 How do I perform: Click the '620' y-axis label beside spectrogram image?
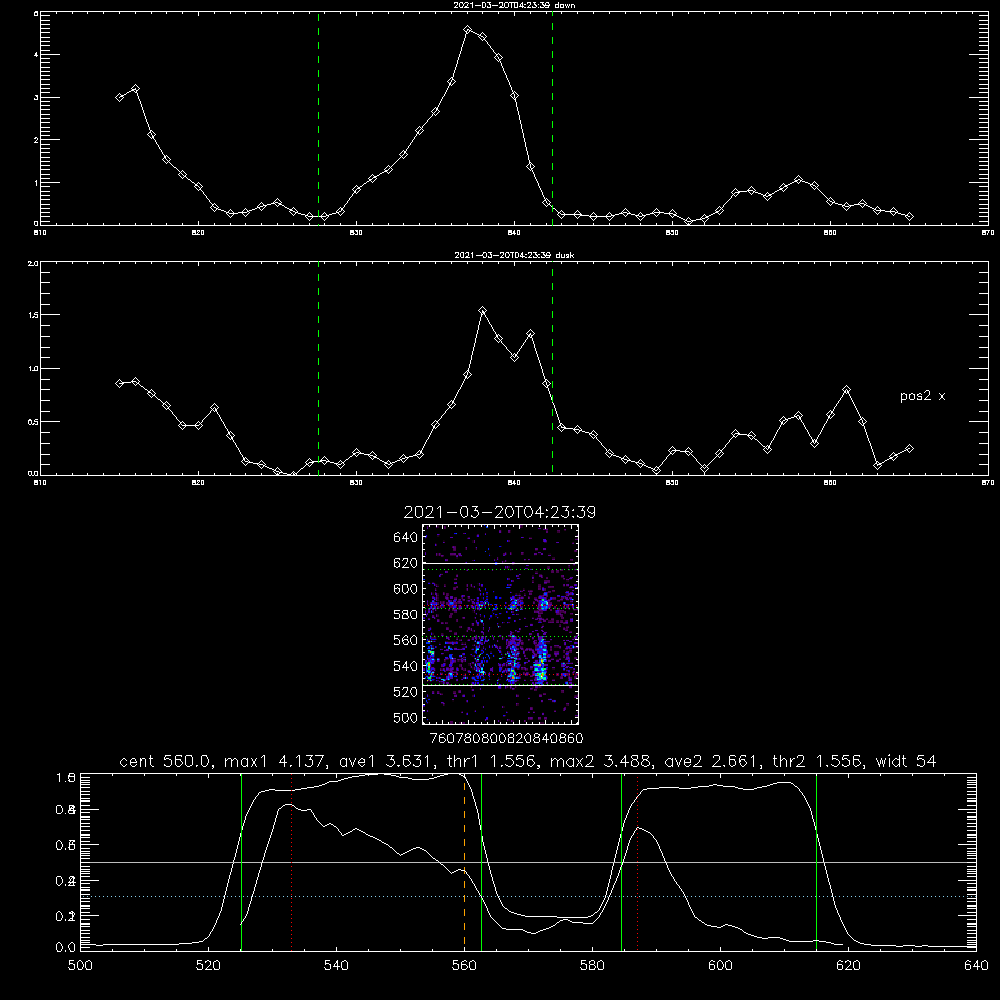pyautogui.click(x=406, y=563)
